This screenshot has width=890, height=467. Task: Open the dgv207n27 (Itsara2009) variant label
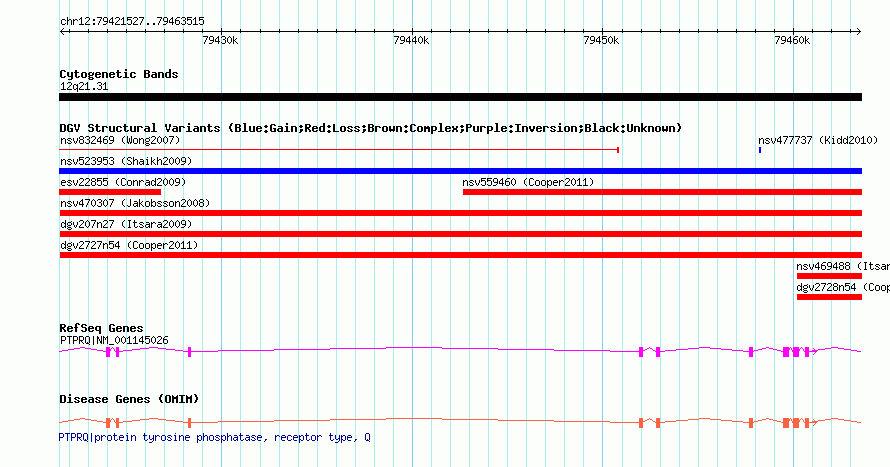pos(126,224)
